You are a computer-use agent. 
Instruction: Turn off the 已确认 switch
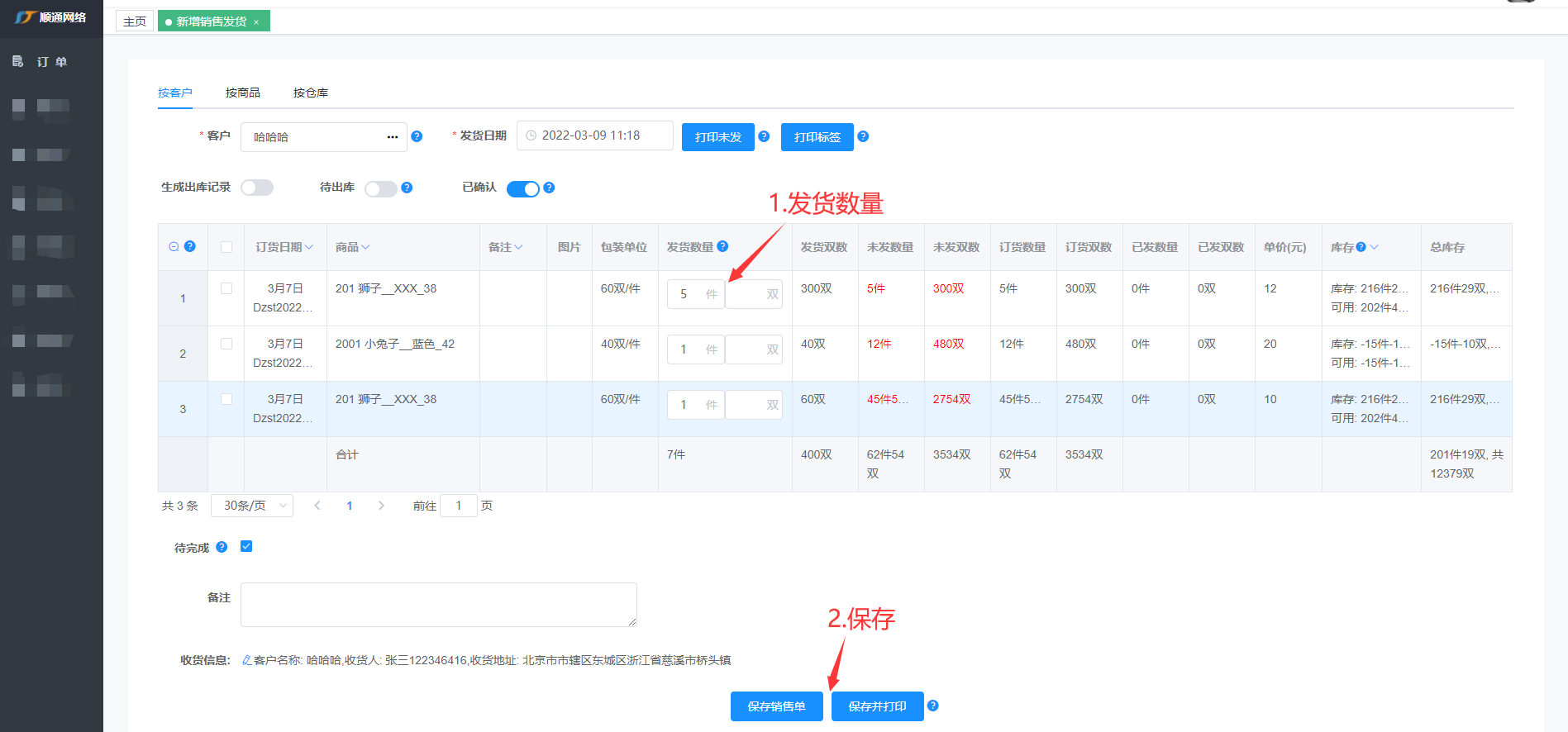tap(522, 188)
